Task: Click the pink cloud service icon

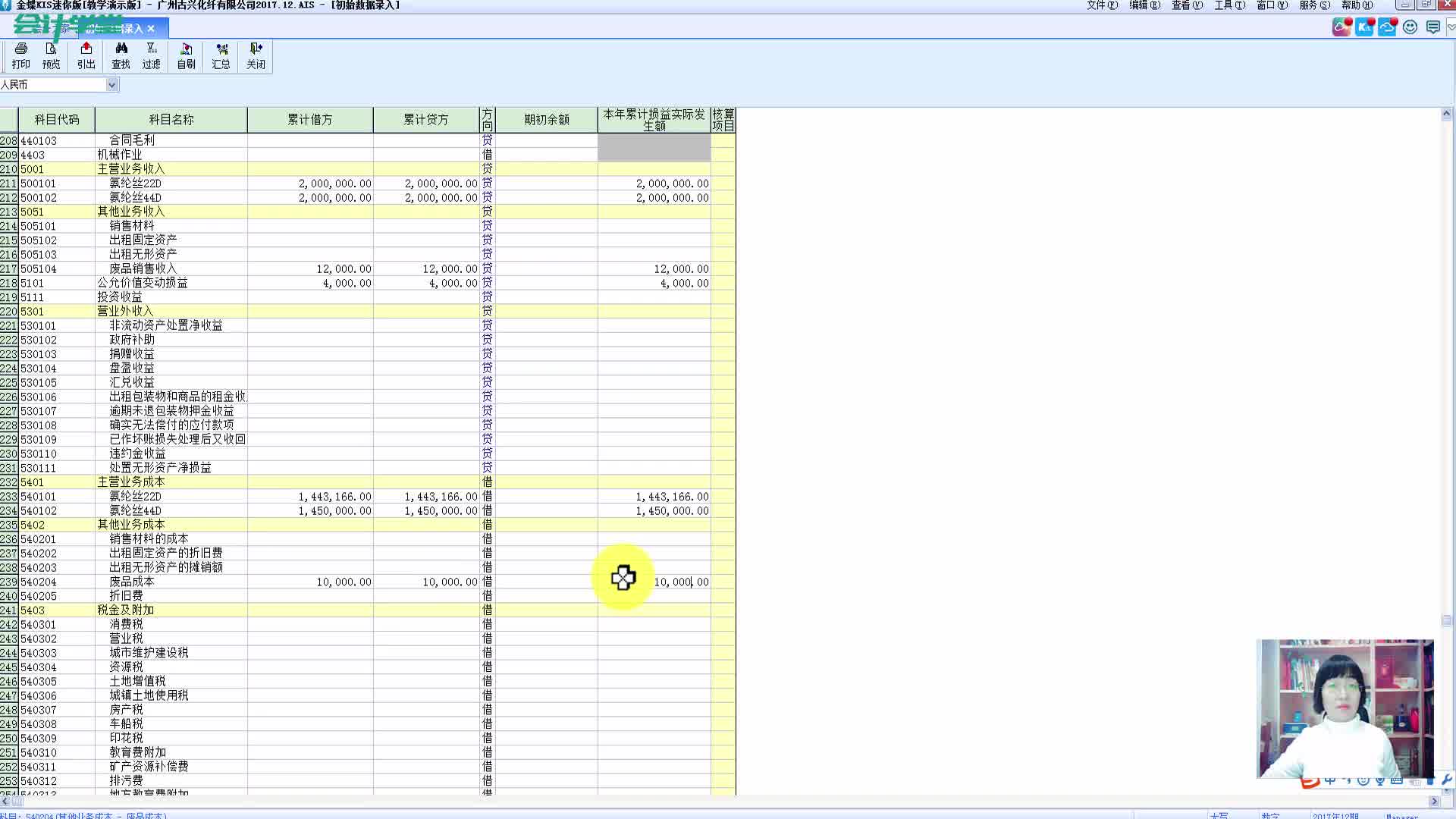Action: pyautogui.click(x=1341, y=27)
